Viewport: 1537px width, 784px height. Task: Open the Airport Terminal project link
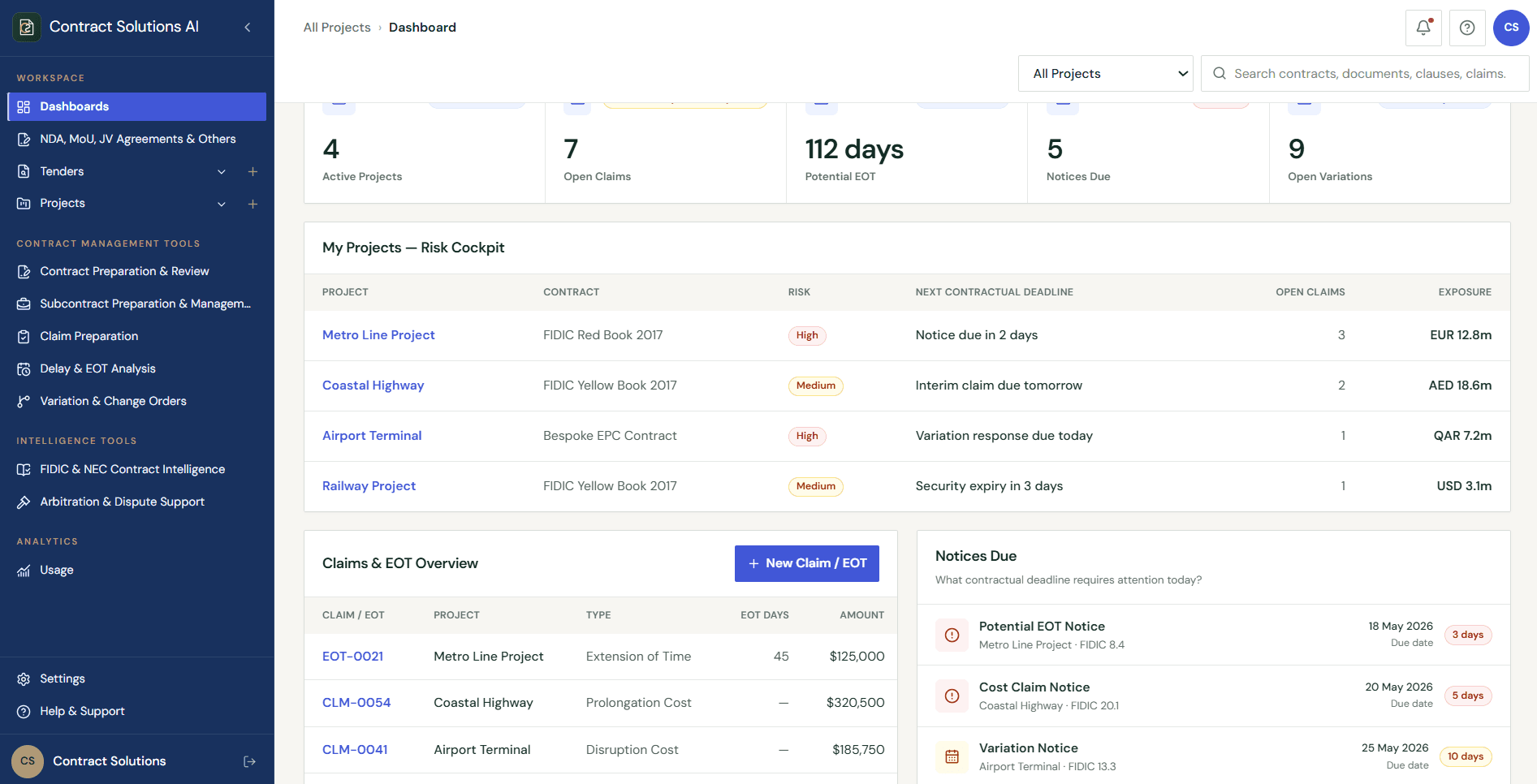coord(372,436)
